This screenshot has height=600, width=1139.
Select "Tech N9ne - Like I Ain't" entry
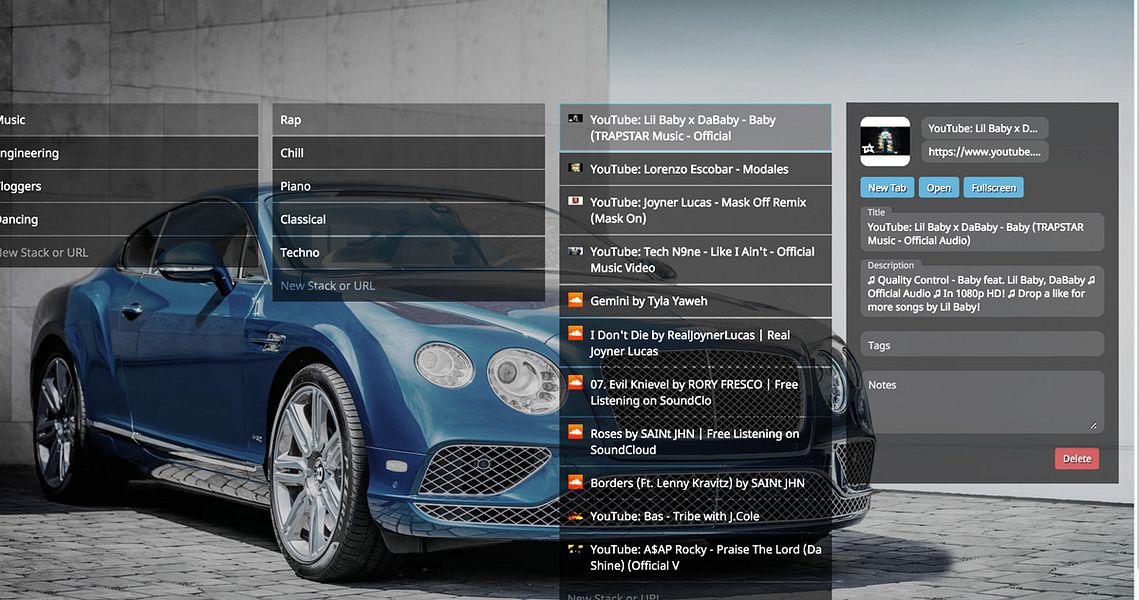tap(695, 259)
